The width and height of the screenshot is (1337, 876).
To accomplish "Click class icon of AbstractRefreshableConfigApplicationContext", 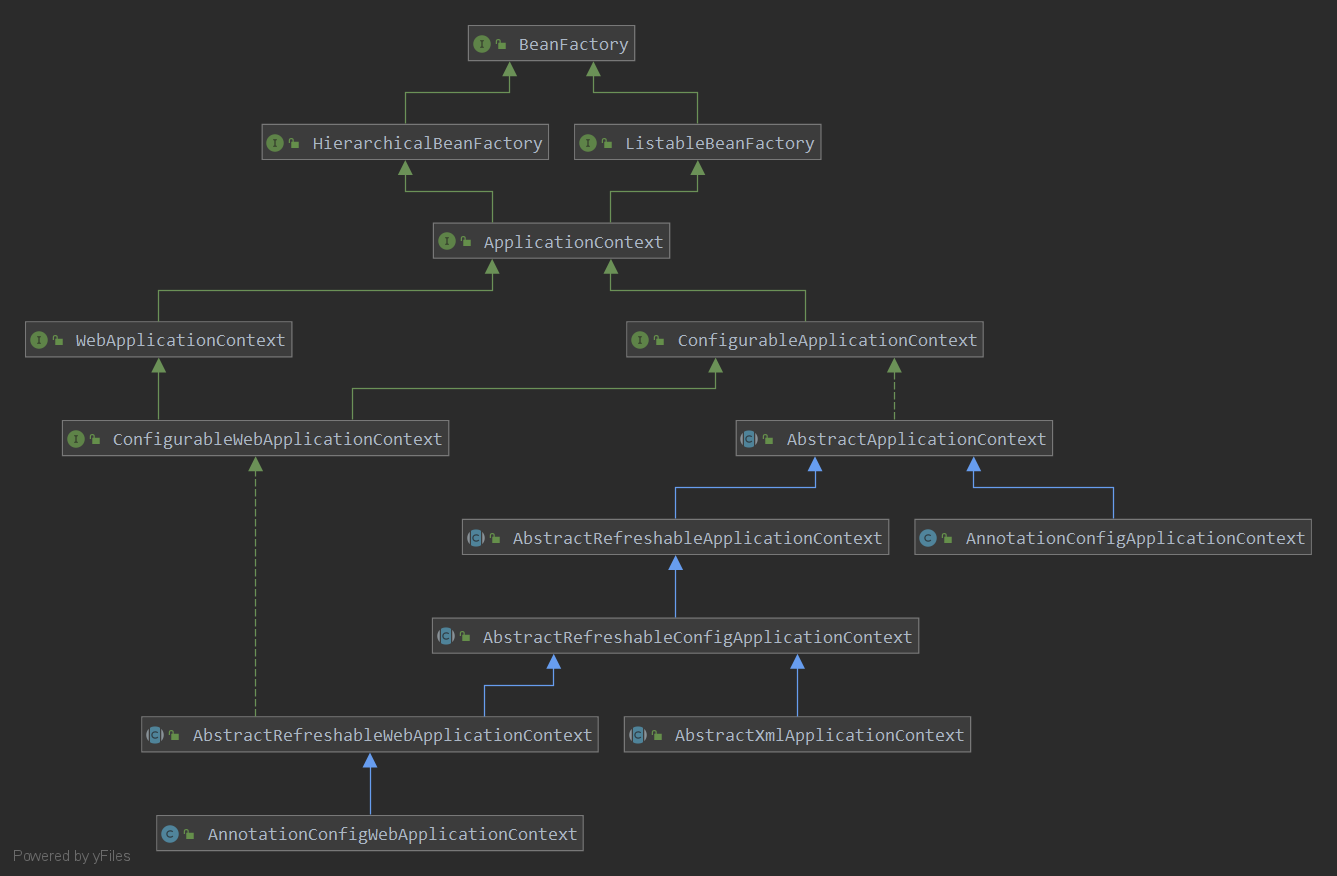I will [x=446, y=637].
